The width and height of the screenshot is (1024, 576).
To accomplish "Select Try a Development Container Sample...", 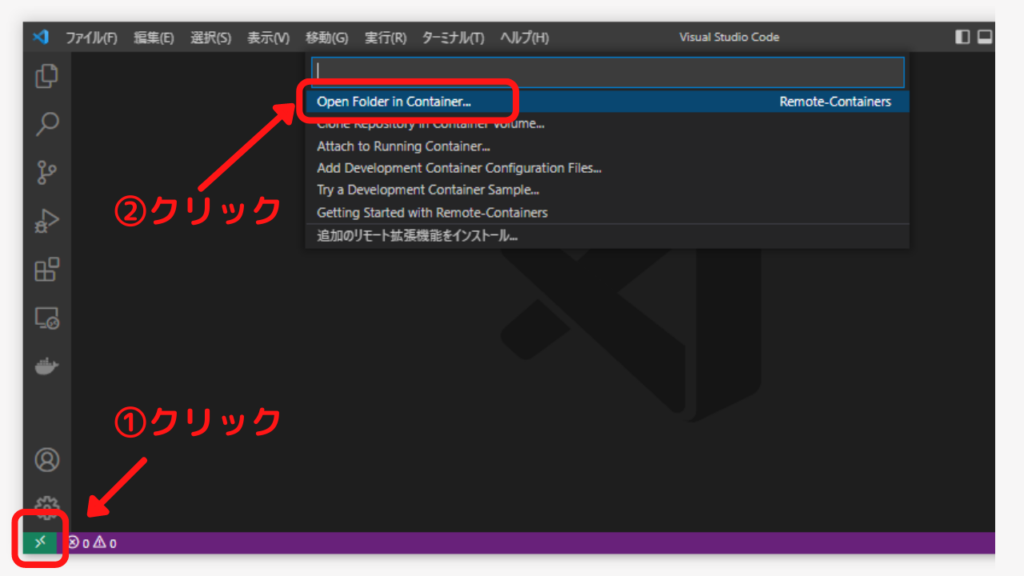I will 607,190.
